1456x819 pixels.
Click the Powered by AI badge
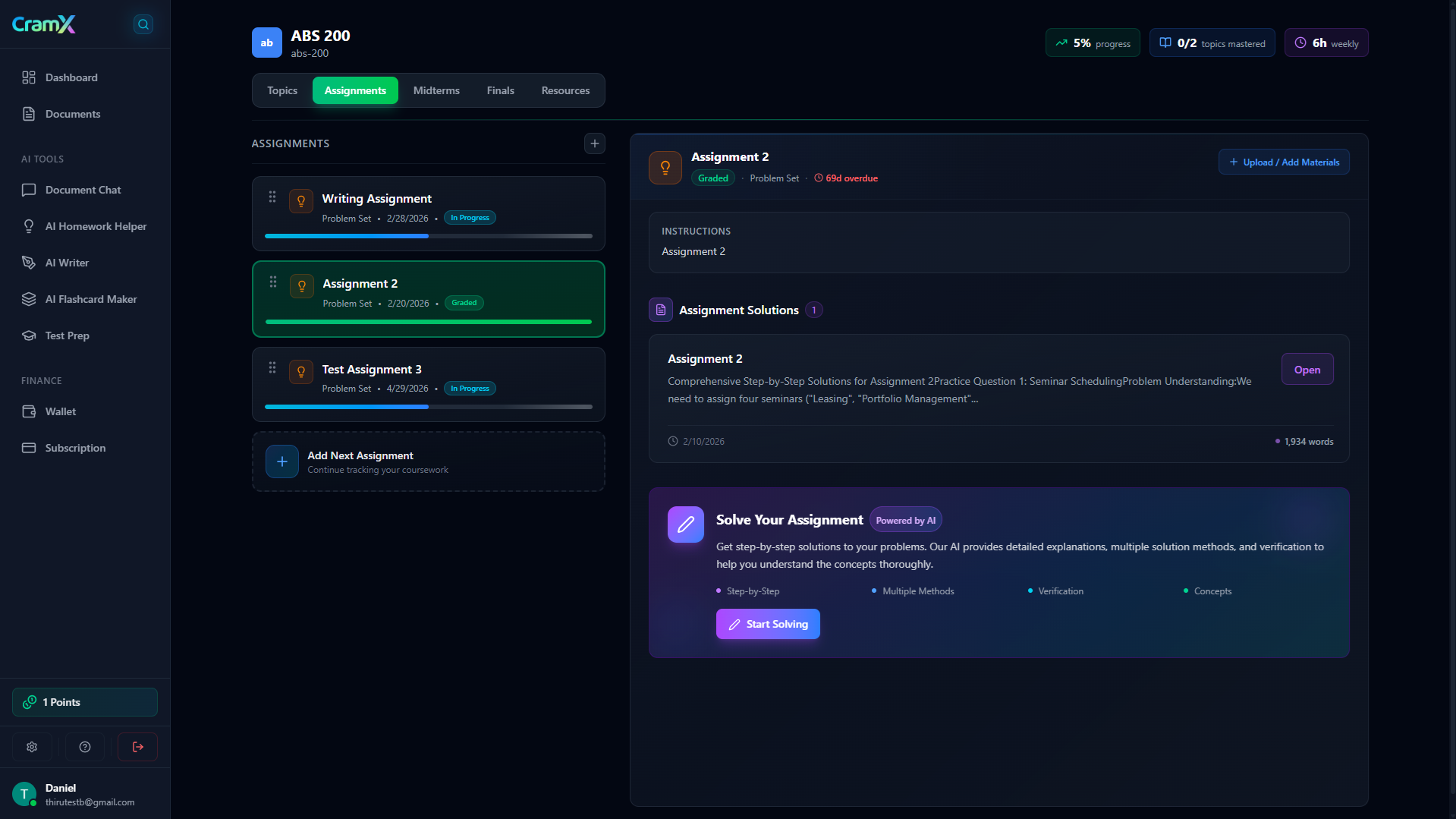point(906,520)
